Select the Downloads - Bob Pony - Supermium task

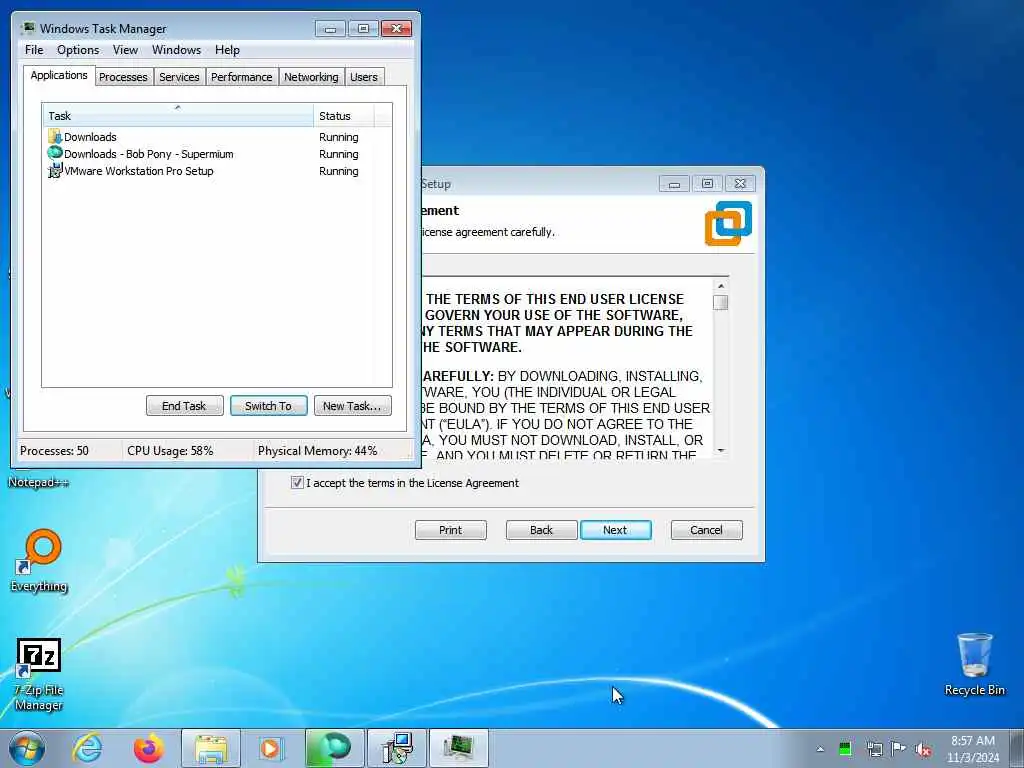(x=217, y=154)
